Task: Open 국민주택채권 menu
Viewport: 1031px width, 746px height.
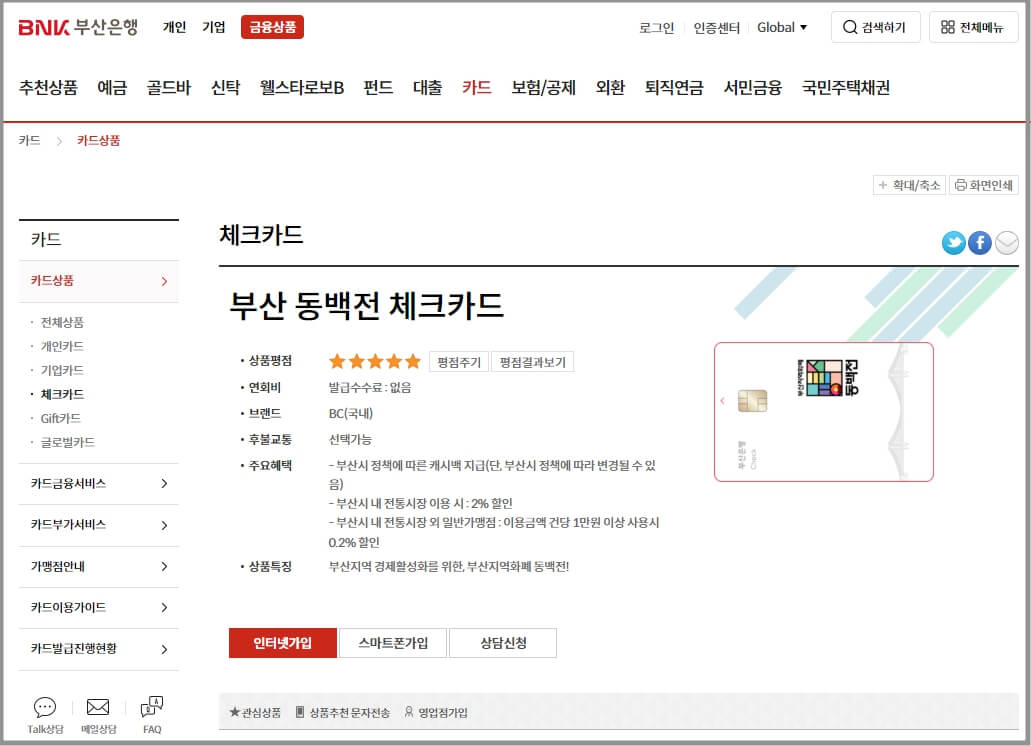Action: (x=846, y=87)
